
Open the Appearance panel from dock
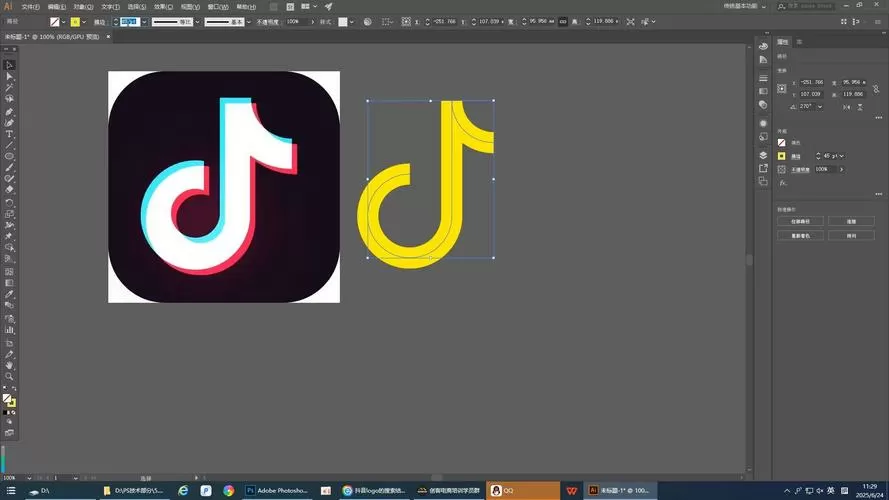click(x=763, y=123)
